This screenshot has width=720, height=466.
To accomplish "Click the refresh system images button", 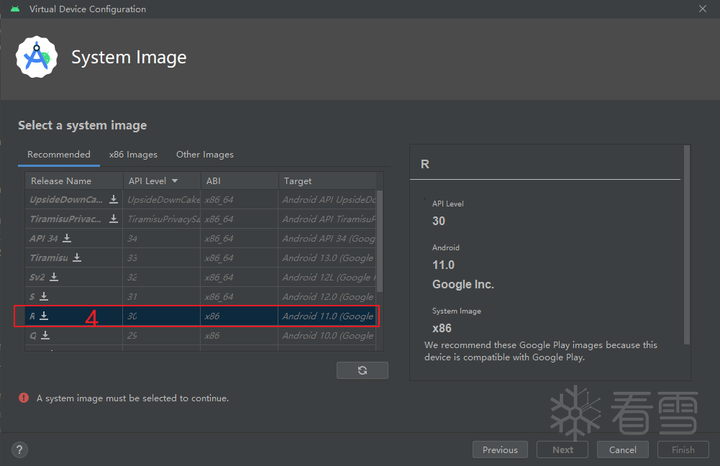I will pos(362,370).
